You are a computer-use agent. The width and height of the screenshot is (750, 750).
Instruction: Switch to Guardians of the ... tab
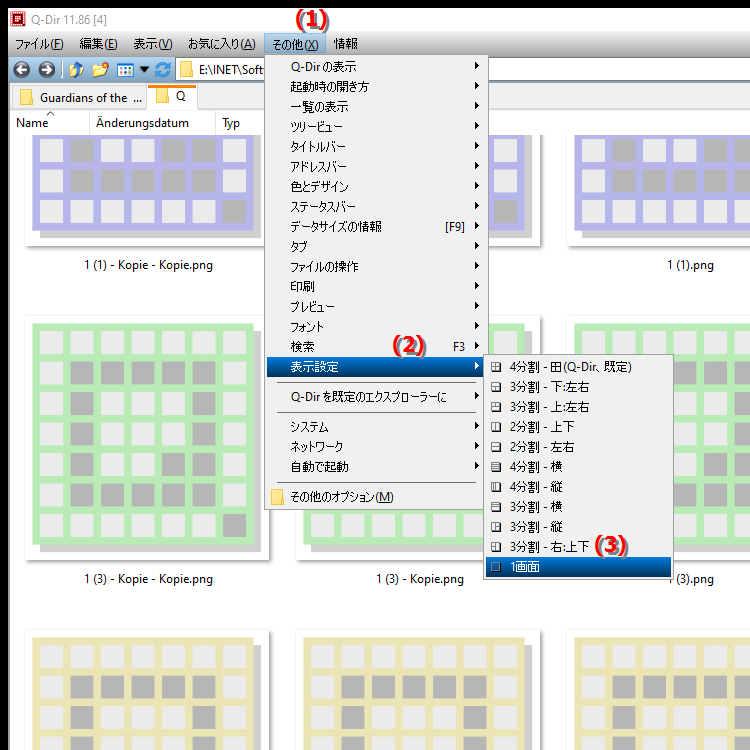[79, 98]
